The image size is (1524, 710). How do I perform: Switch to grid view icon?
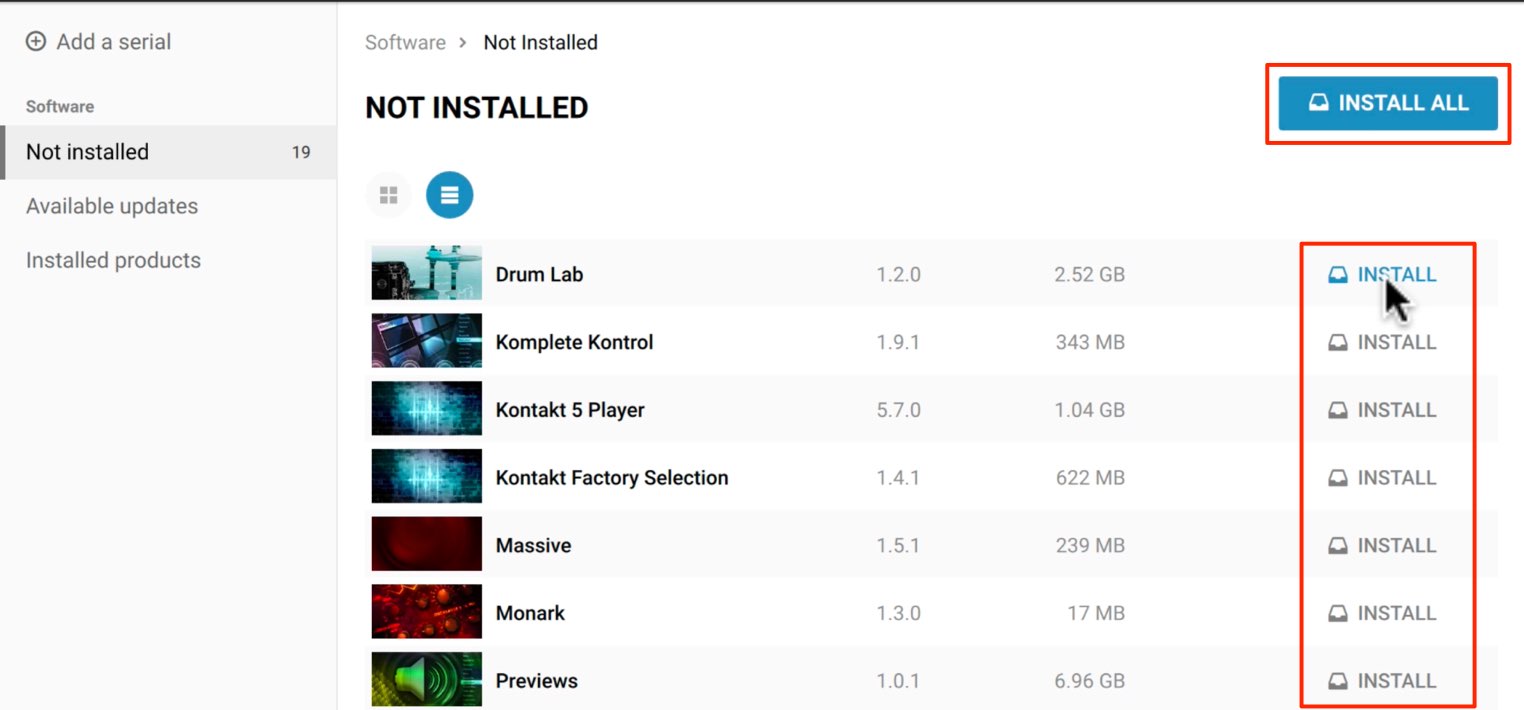pos(389,195)
